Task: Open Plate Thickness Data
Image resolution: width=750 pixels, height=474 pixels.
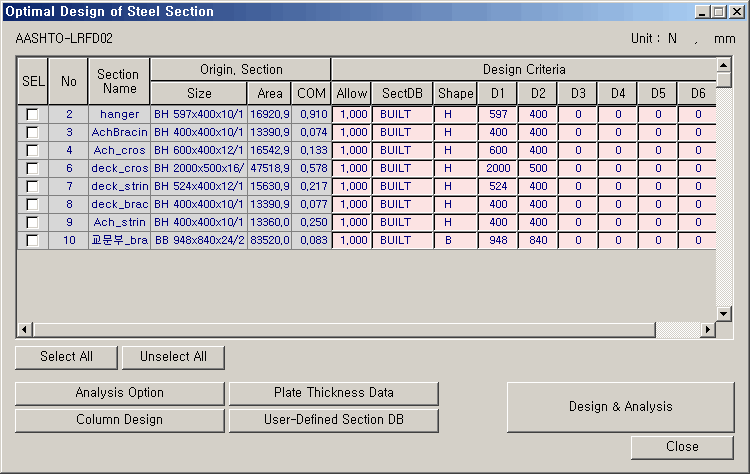Action: 334,393
